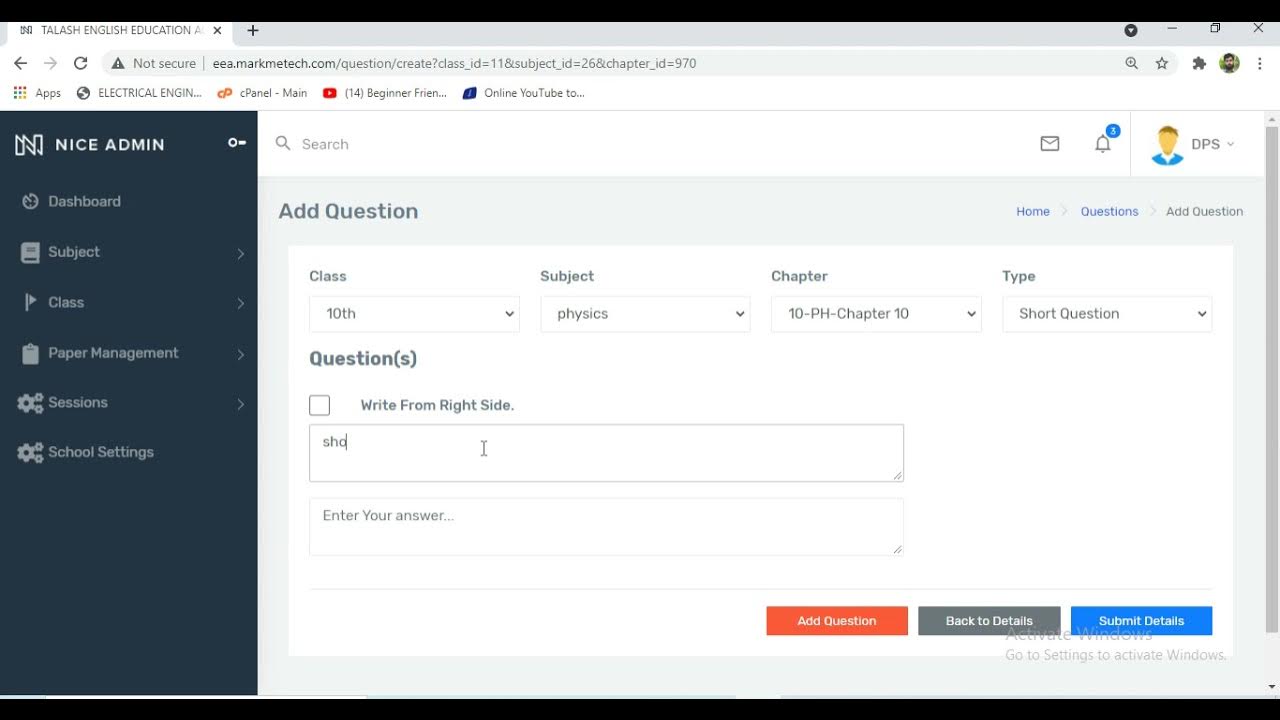This screenshot has height=720, width=1280.
Task: Click the NICE ADMIN brand text
Action: (110, 145)
